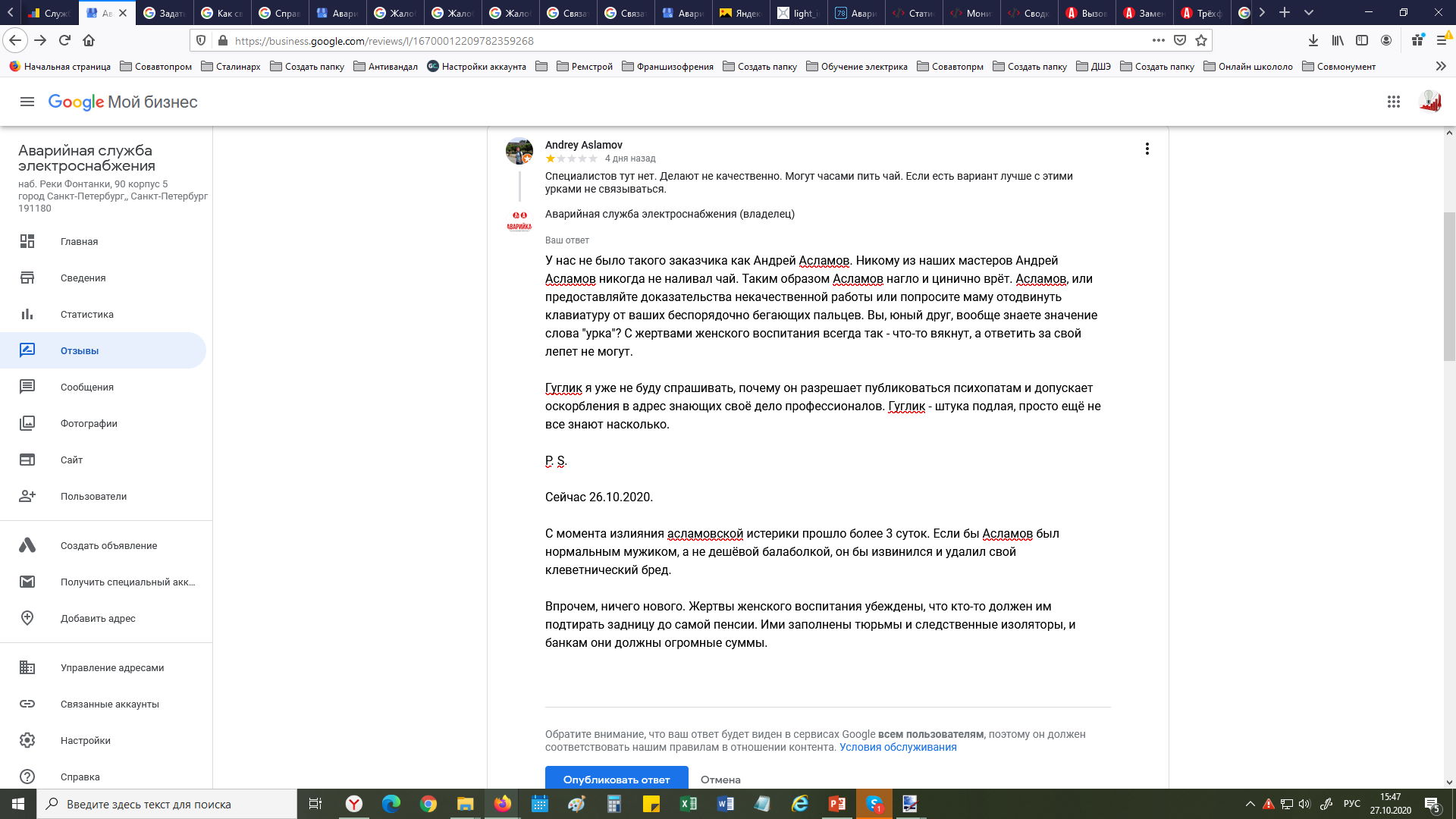Open Связанные аккаунты link icon

click(x=27, y=704)
